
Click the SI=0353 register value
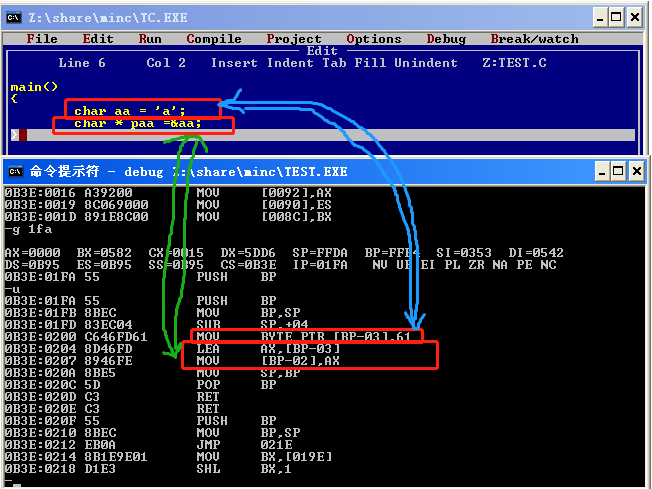coord(464,253)
